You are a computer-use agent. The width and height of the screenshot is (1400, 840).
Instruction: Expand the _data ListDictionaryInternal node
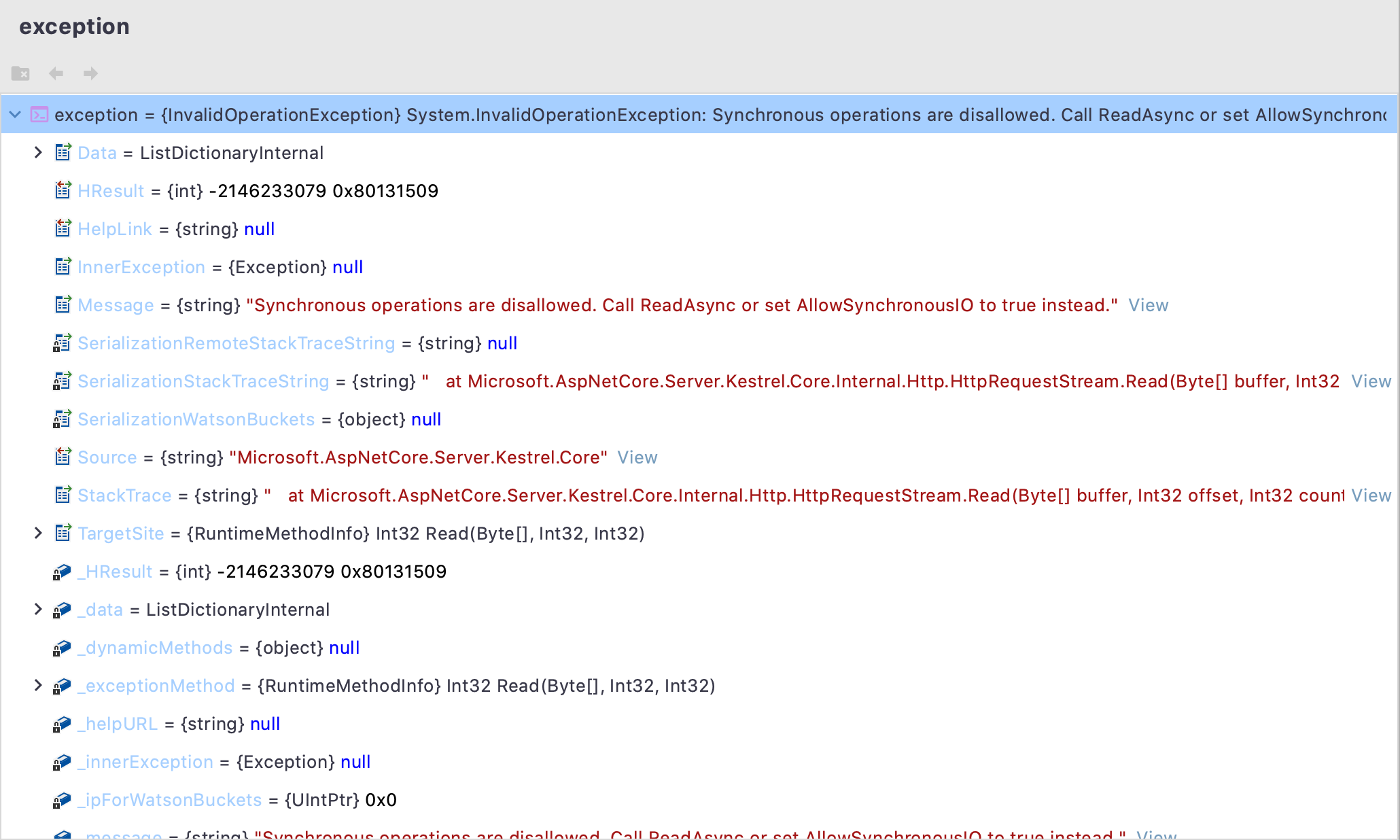(x=38, y=610)
